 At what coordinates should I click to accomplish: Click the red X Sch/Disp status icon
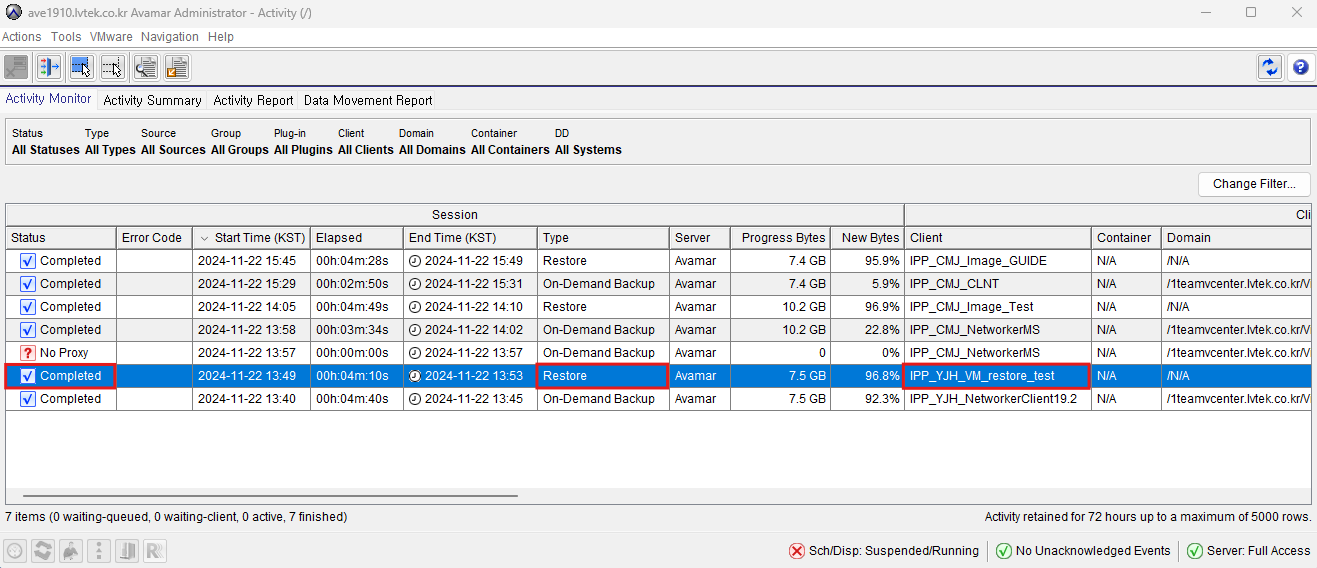click(x=797, y=551)
